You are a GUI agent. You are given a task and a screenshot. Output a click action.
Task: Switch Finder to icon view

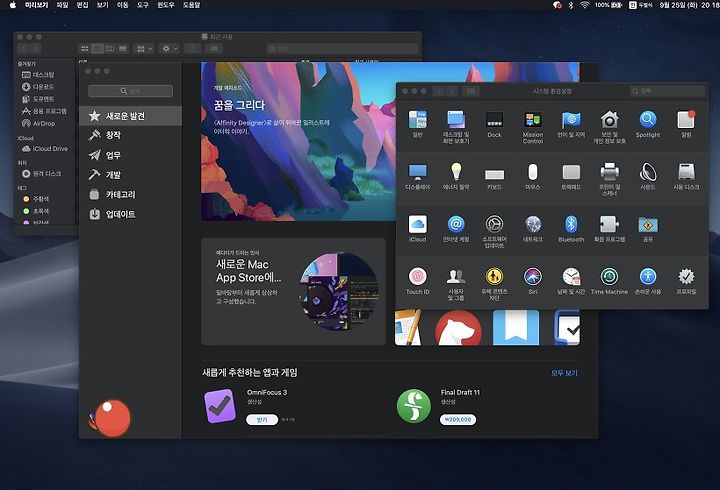coord(84,48)
